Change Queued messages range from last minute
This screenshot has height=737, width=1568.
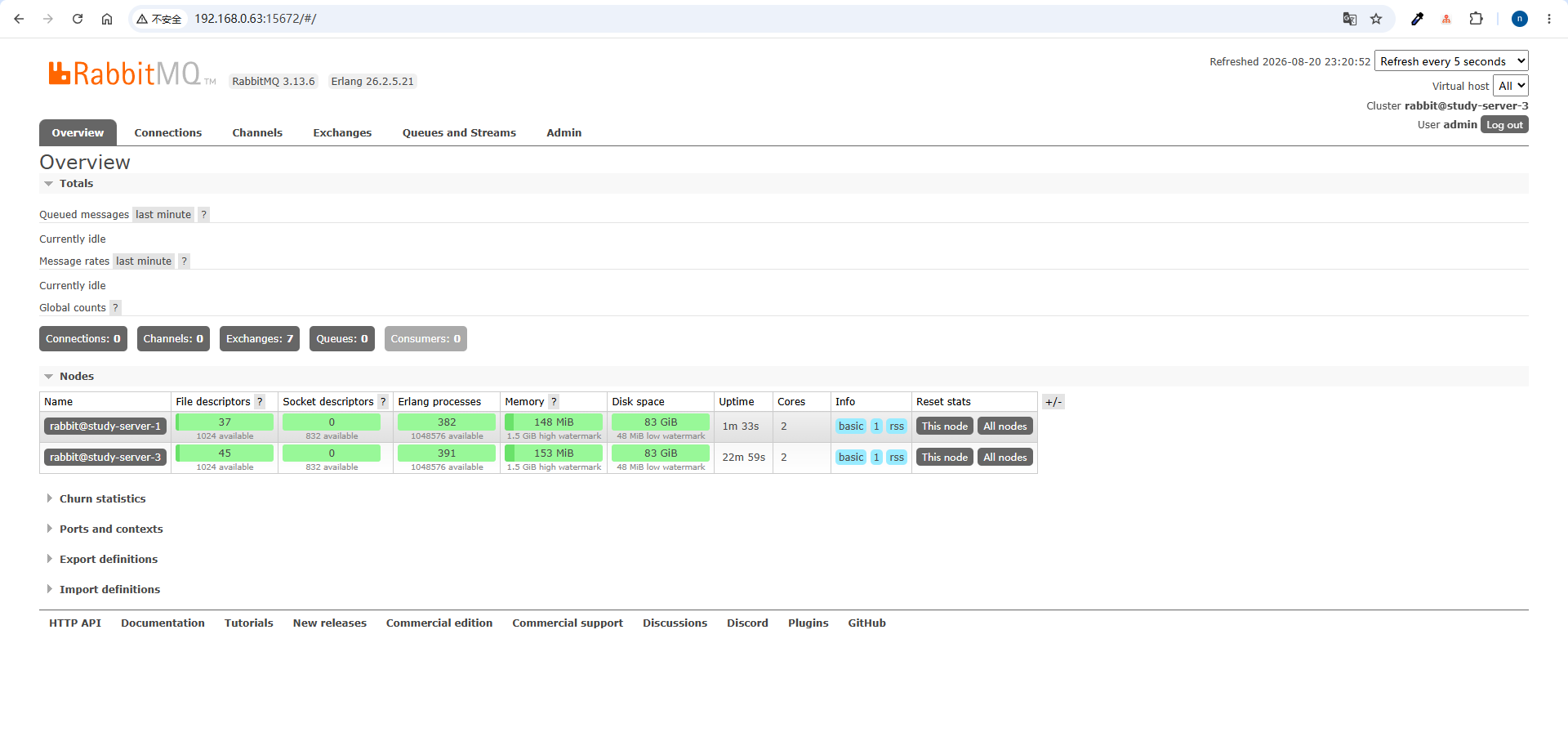163,215
